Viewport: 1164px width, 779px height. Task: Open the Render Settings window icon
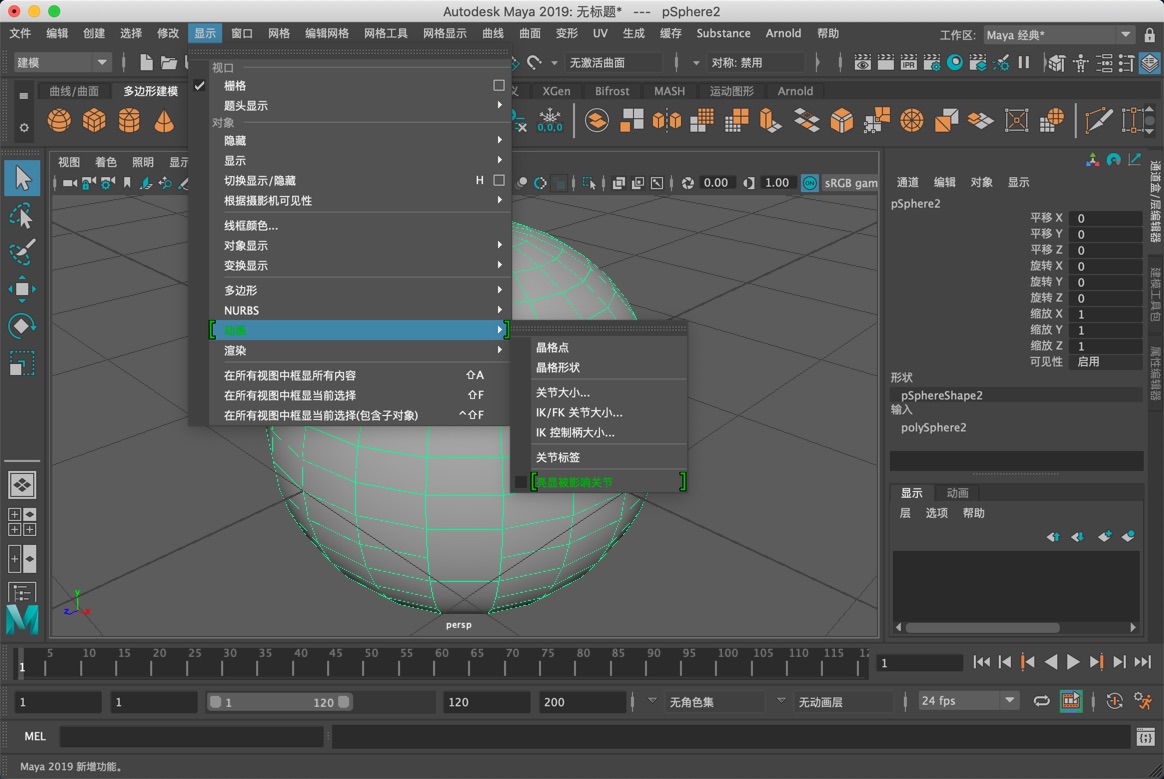coord(931,62)
